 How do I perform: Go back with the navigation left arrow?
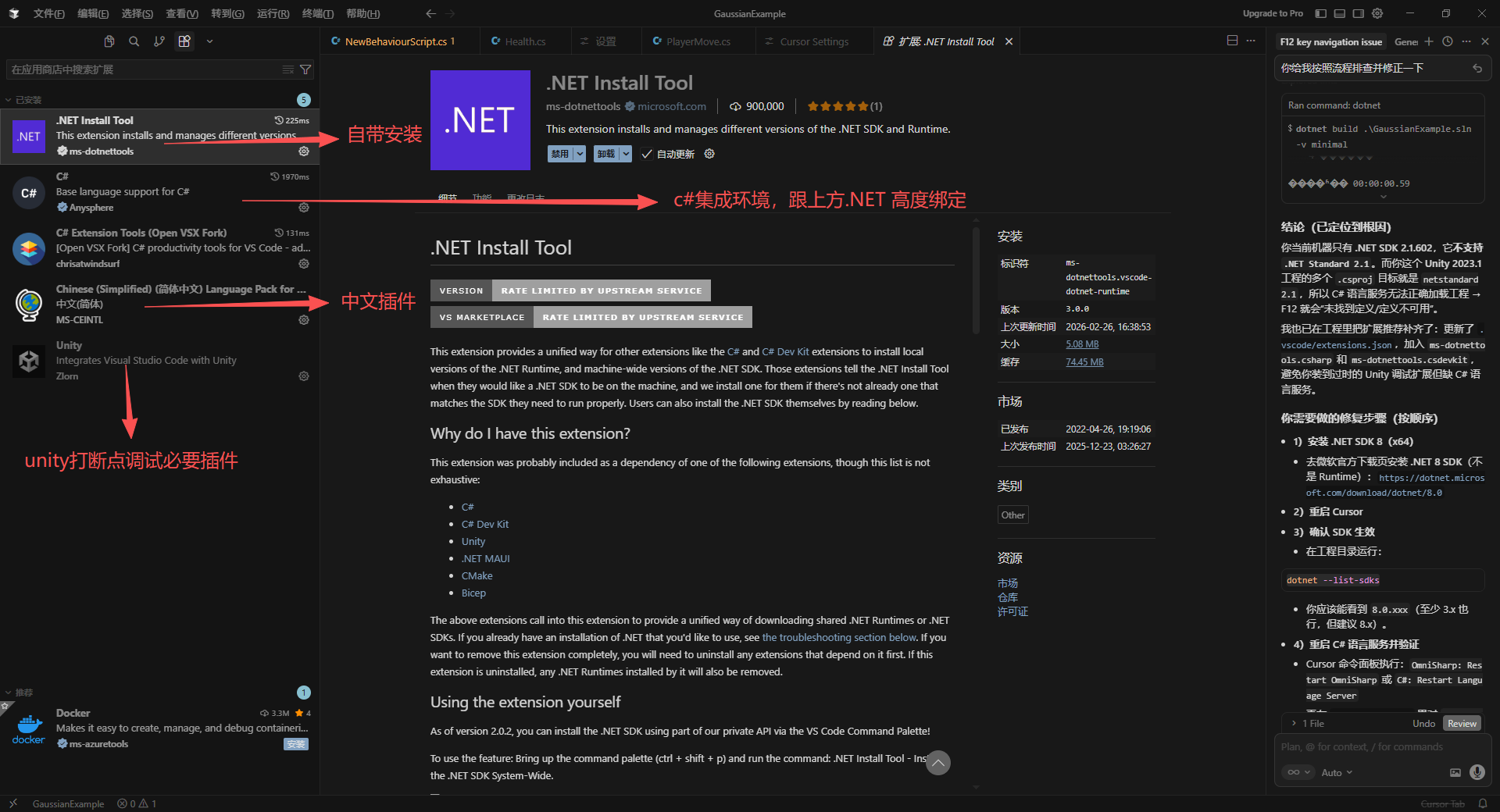pos(430,13)
